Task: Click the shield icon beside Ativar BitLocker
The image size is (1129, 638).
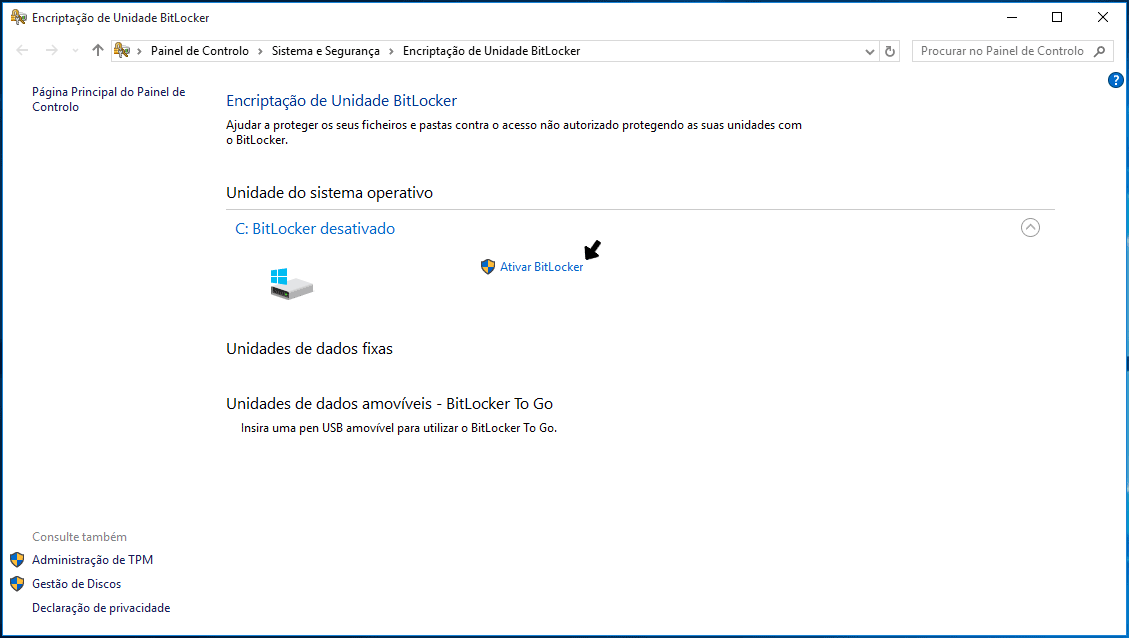Action: (x=488, y=266)
